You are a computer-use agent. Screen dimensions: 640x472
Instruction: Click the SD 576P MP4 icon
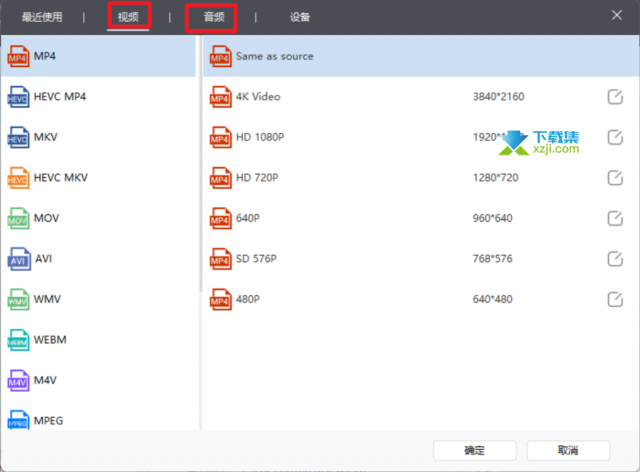click(x=220, y=259)
